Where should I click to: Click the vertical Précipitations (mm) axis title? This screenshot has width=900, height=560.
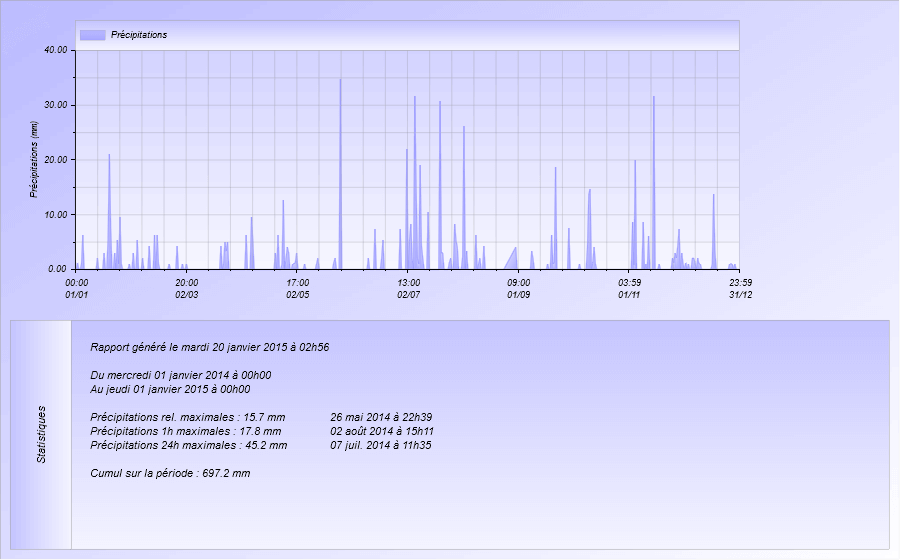[x=34, y=159]
